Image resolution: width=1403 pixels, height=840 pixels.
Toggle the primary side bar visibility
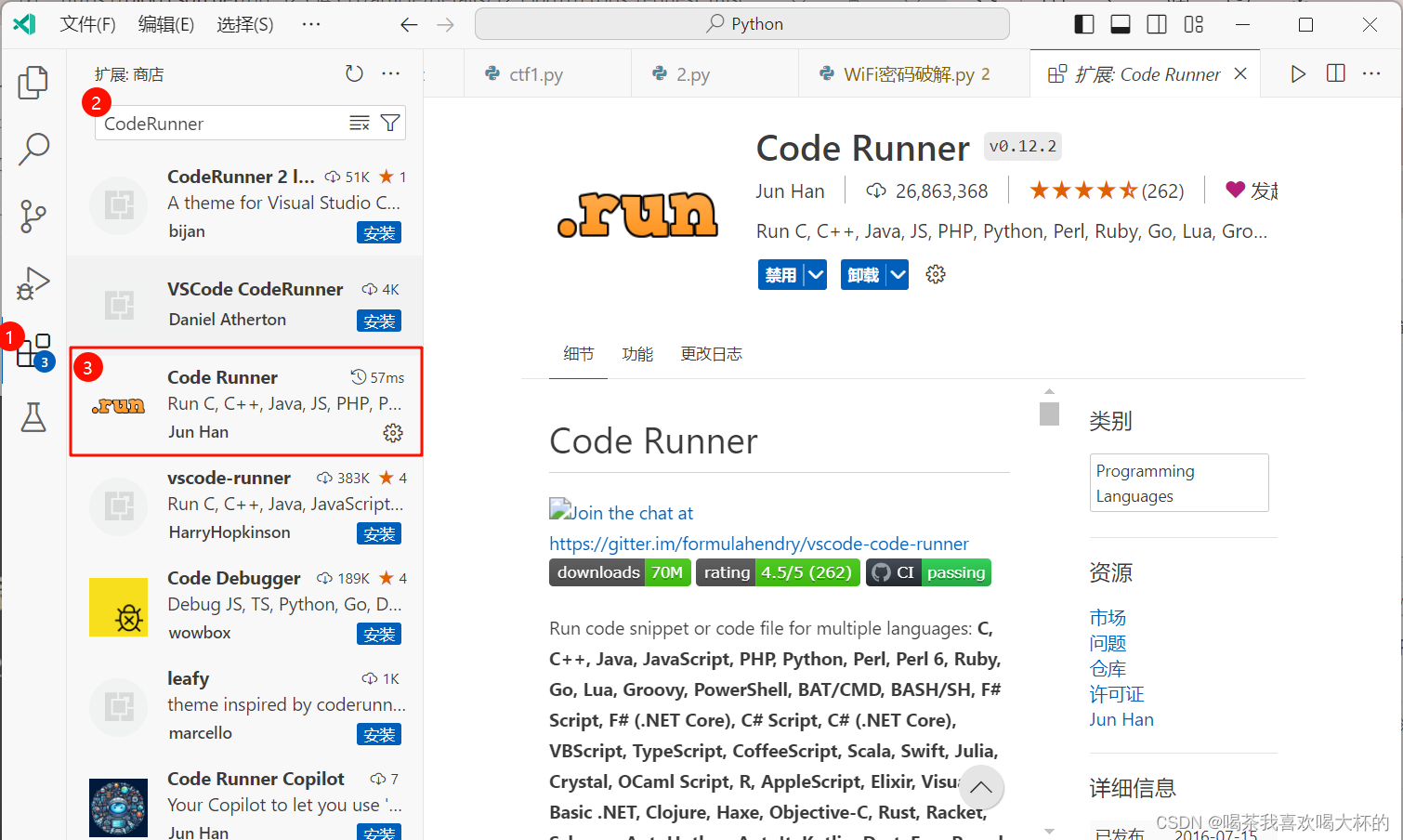click(1083, 24)
